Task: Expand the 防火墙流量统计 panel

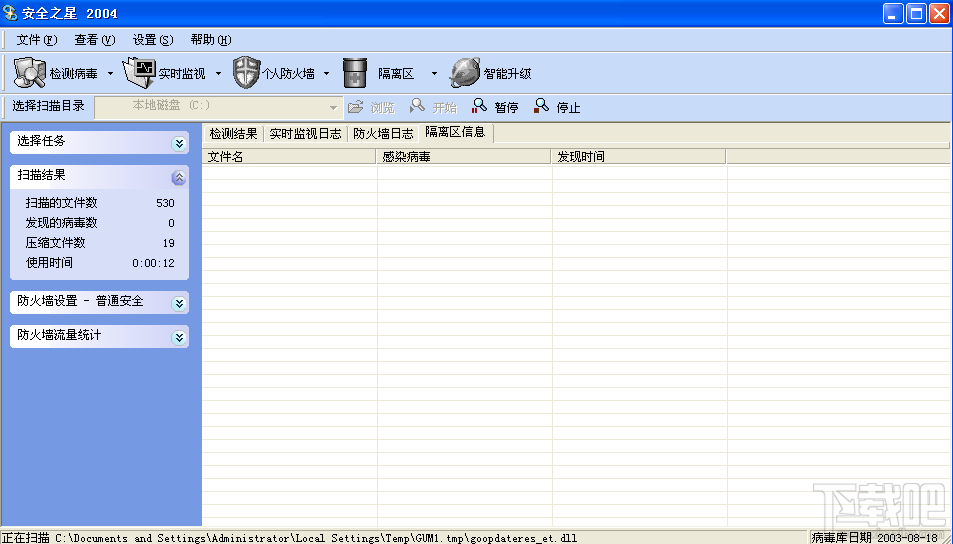Action: point(179,337)
